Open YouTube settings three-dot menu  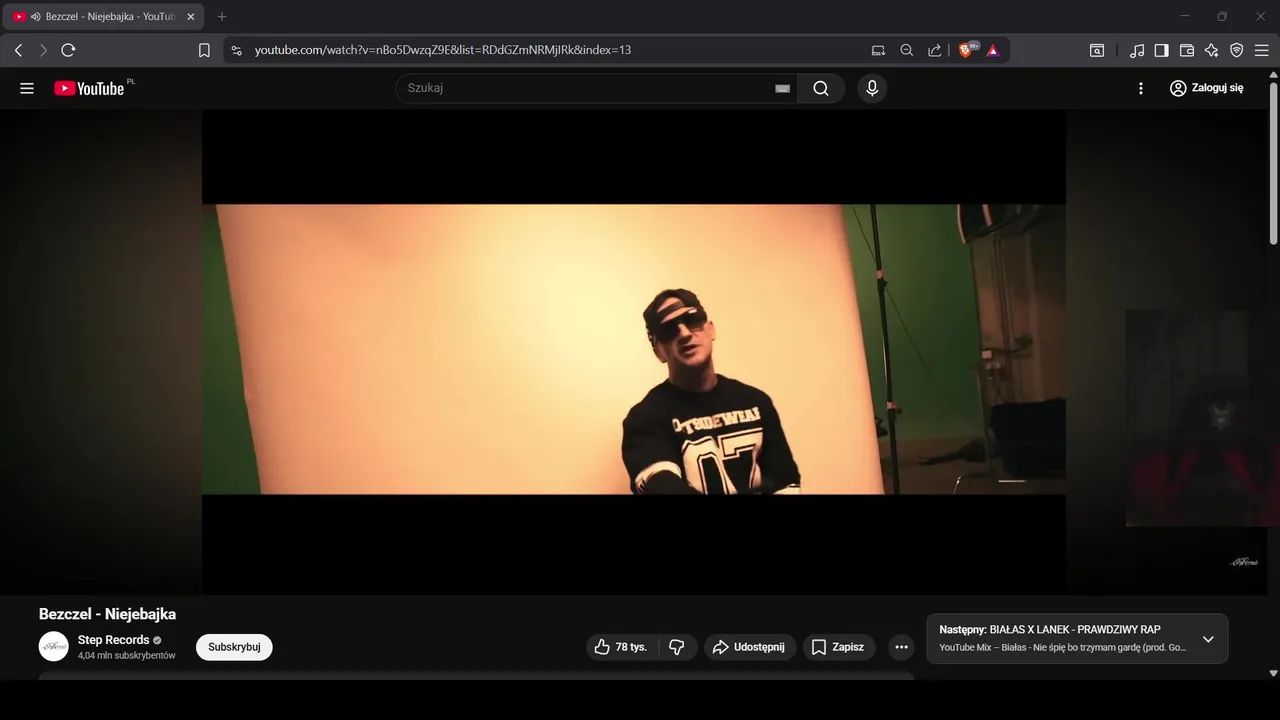point(1141,88)
